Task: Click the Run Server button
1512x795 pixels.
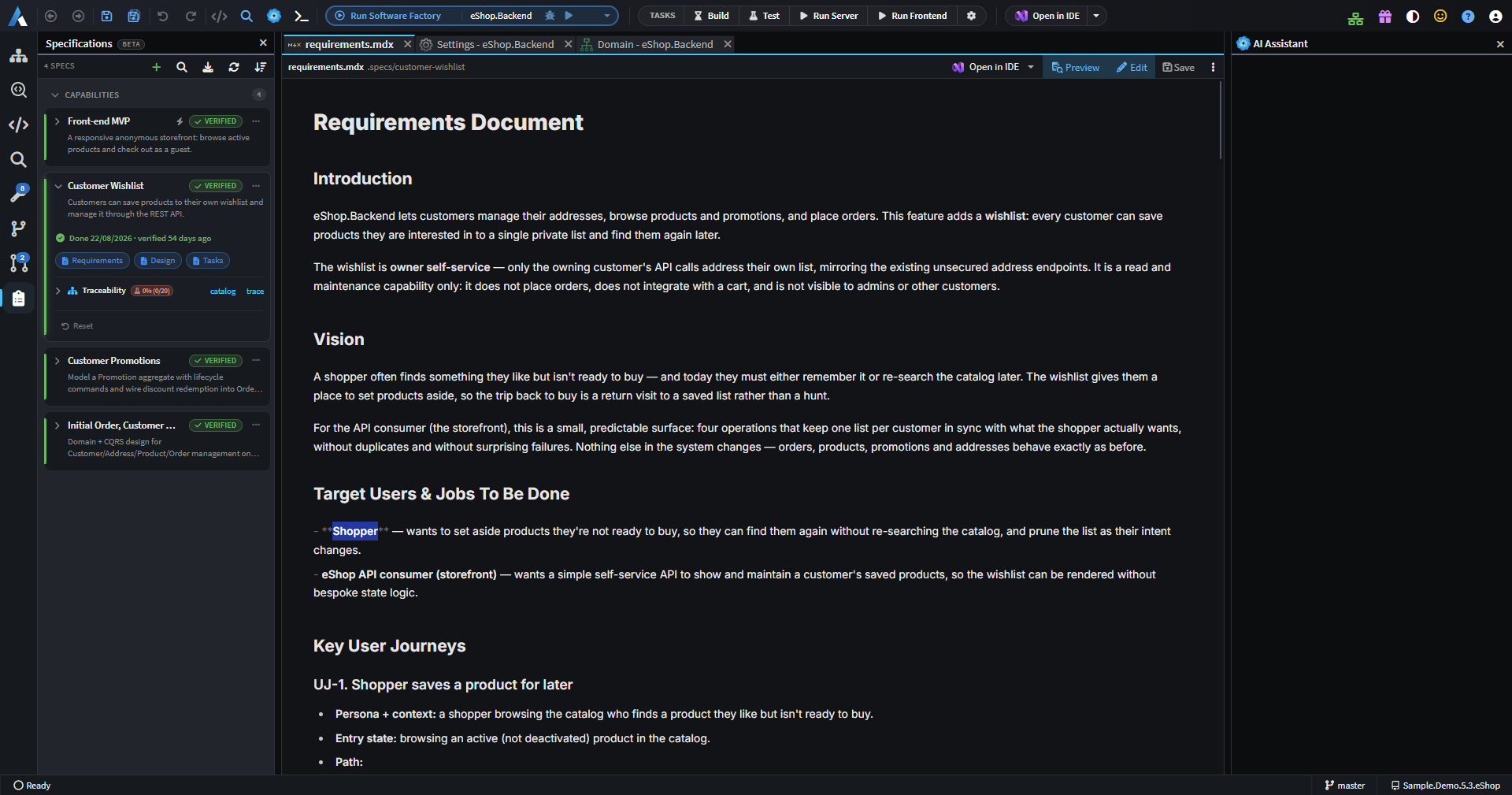Action: click(828, 16)
